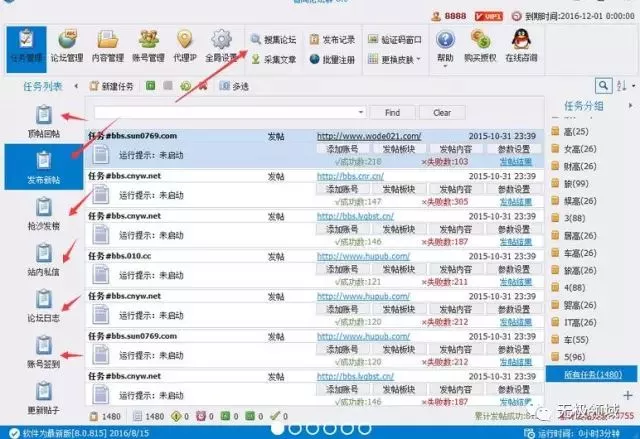Select 更新帖子 in the left sidebar
The image size is (640, 439).
pos(44,398)
